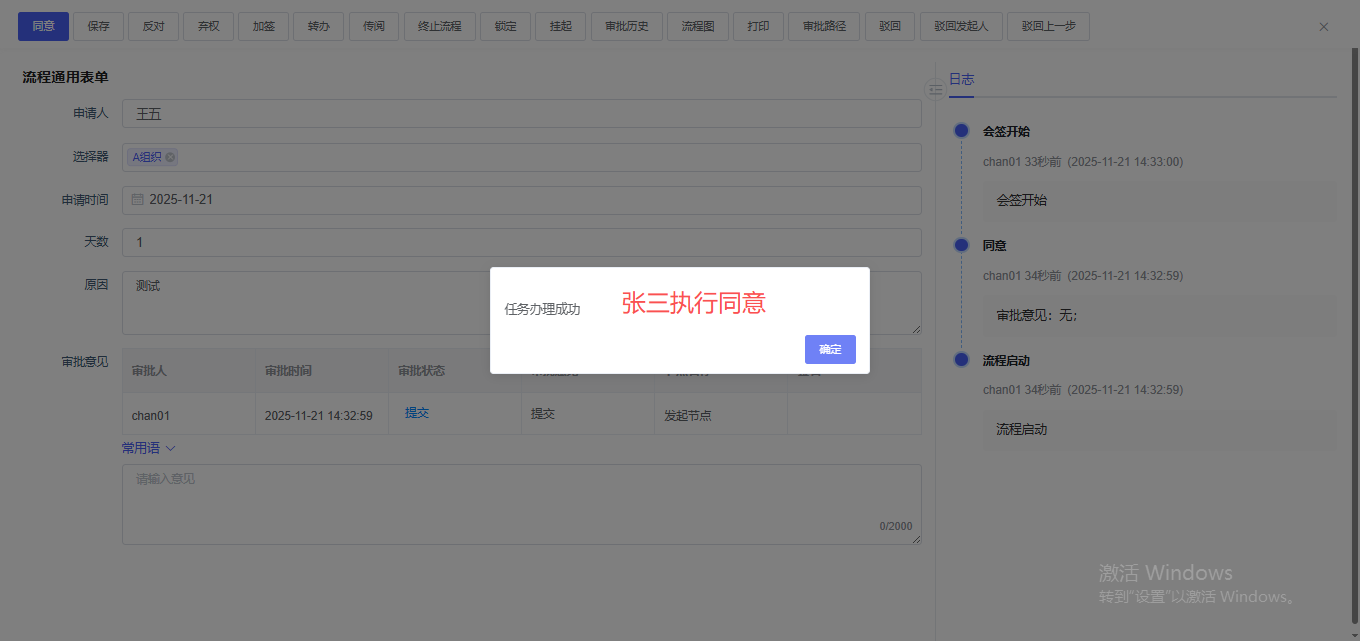Viewport: 1360px width, 641px height.
Task: Click the 终止流程 button
Action: 439,26
